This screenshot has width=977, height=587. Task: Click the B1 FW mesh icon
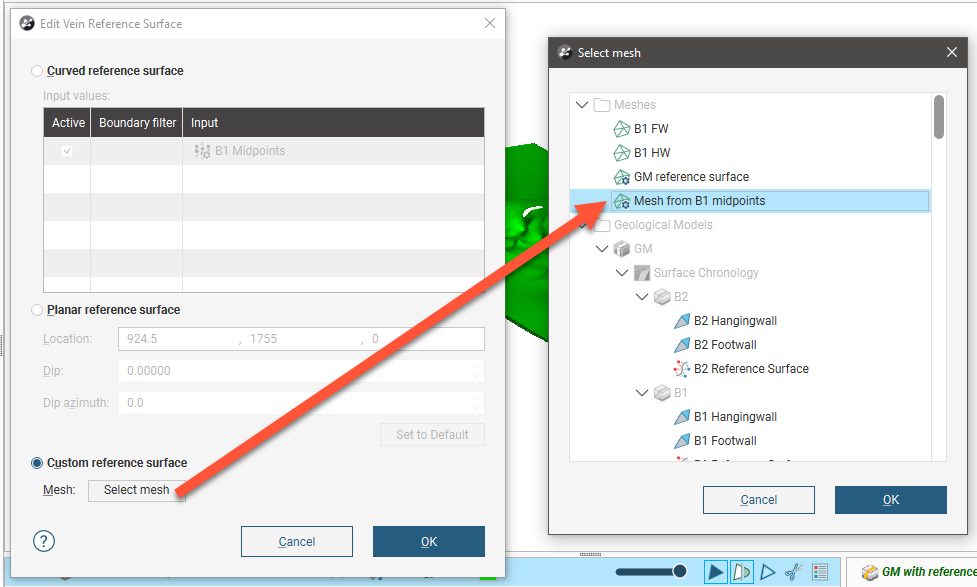pos(622,129)
